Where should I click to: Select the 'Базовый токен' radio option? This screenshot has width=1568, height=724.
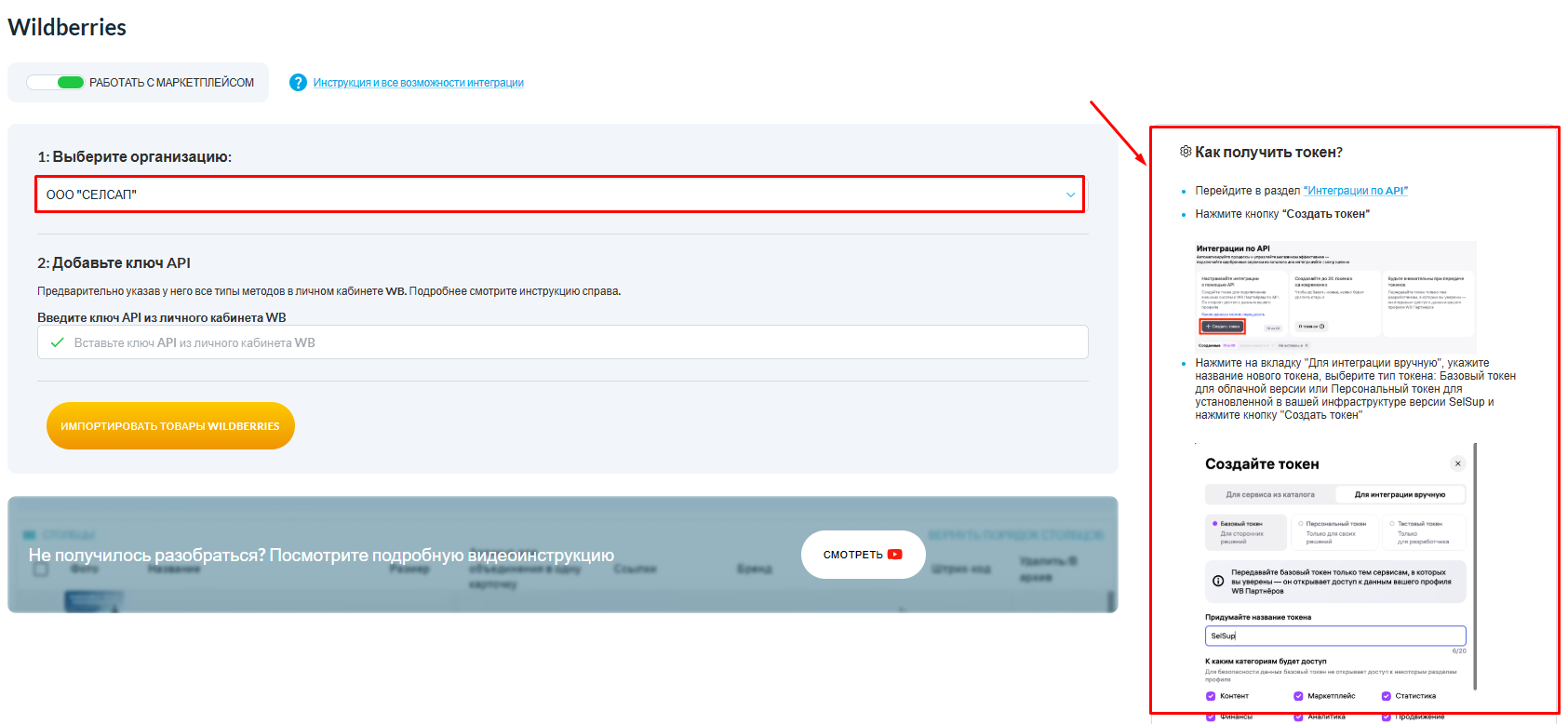(x=1215, y=524)
